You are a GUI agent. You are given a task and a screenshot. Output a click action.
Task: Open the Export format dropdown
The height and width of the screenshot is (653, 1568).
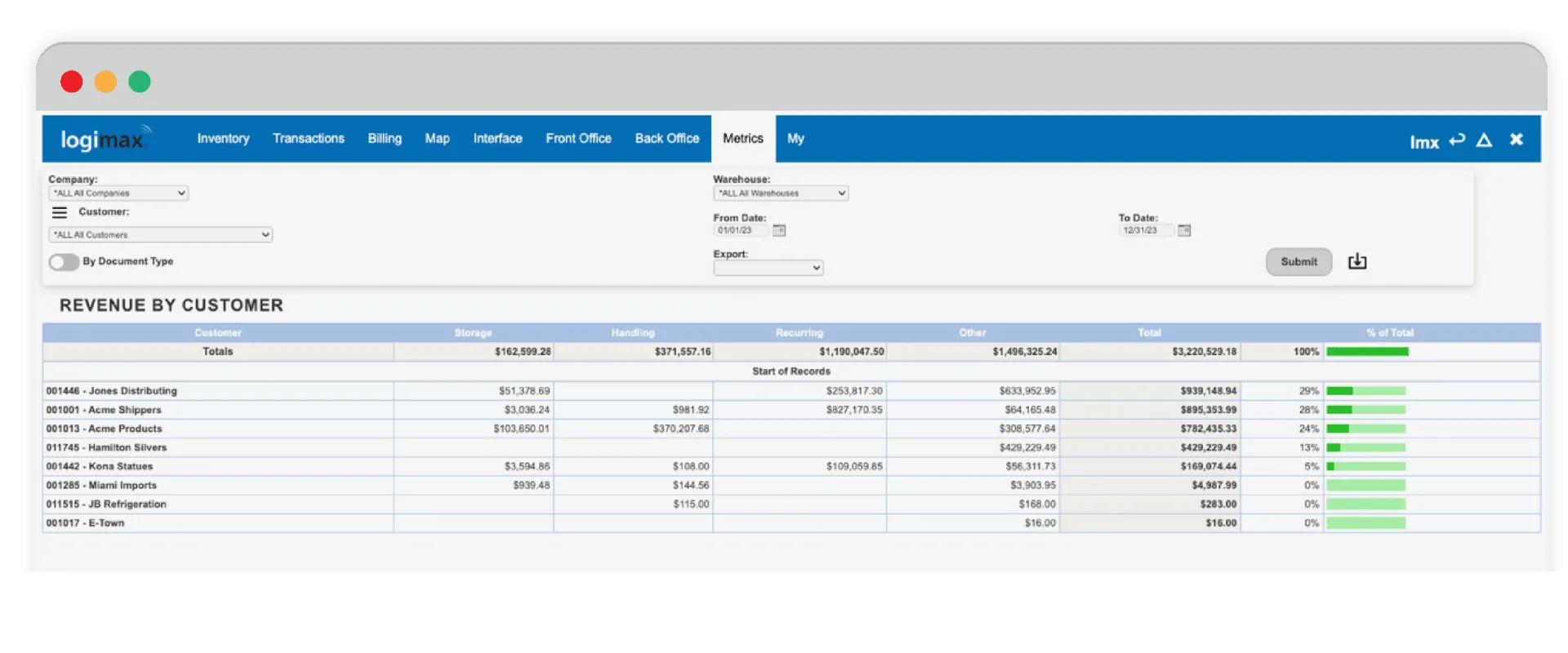(768, 268)
